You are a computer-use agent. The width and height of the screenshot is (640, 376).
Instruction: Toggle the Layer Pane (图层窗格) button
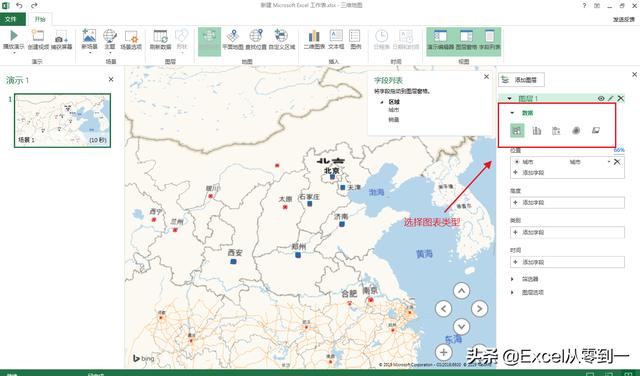pyautogui.click(x=466, y=41)
